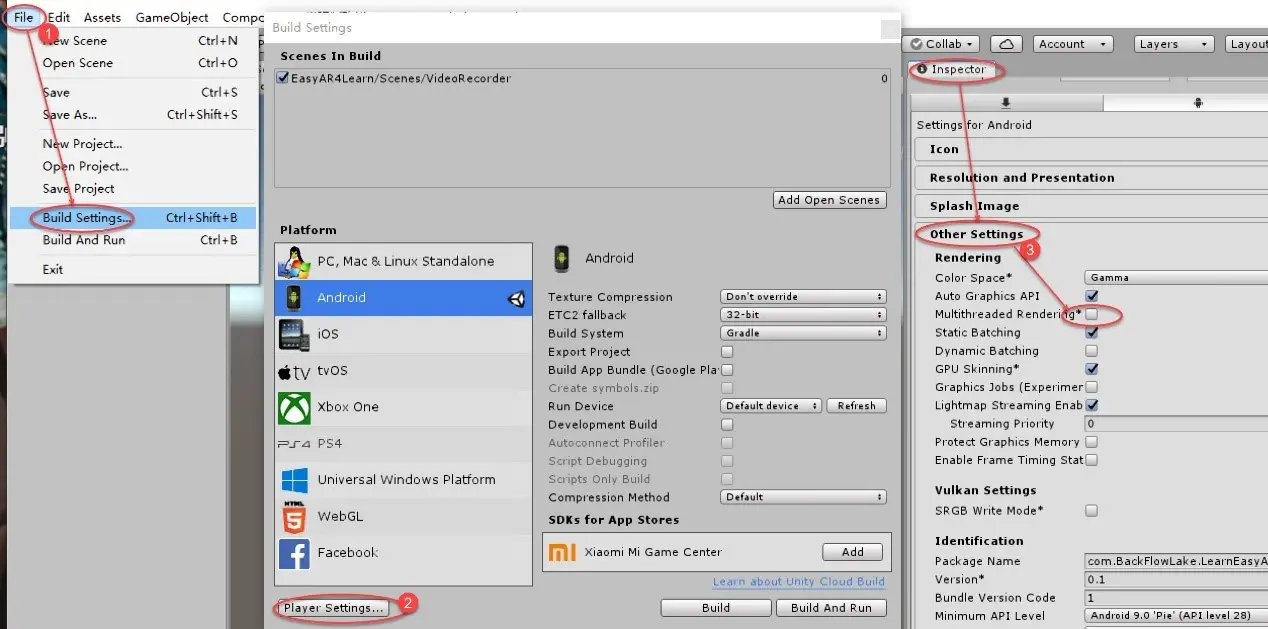
Task: Tick Build App Bundle (Google Play) checkbox
Action: (727, 370)
